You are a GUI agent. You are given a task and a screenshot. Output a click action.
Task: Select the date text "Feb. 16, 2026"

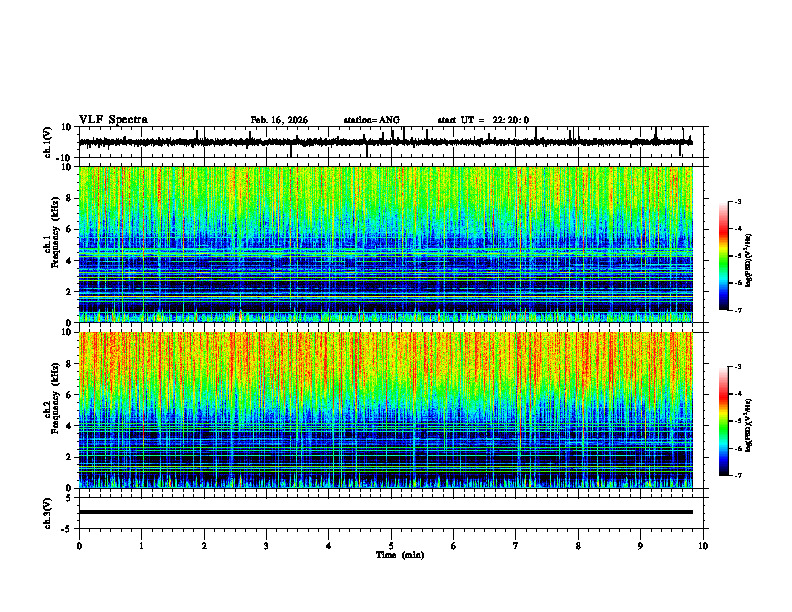tap(279, 120)
